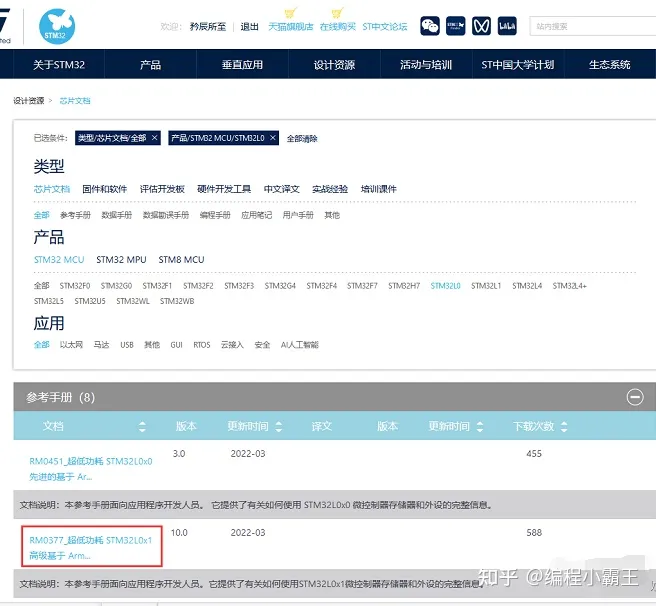Filter documents by 编程手册
This screenshot has width=656, height=606.
pos(215,215)
